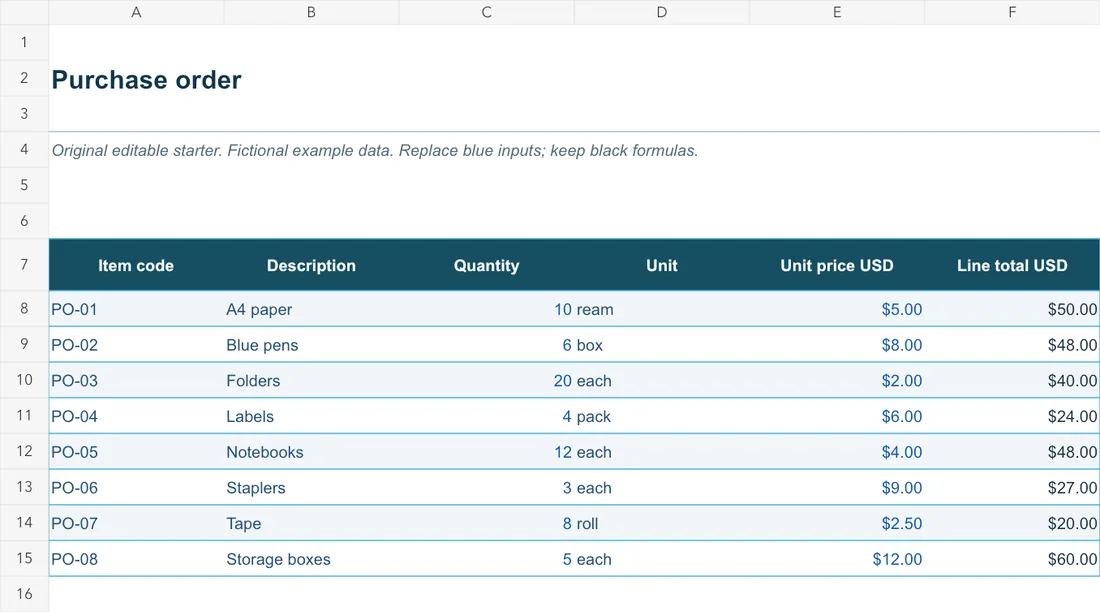Select the PO-06 item code cell
This screenshot has height=612, width=1100.
[x=136, y=487]
